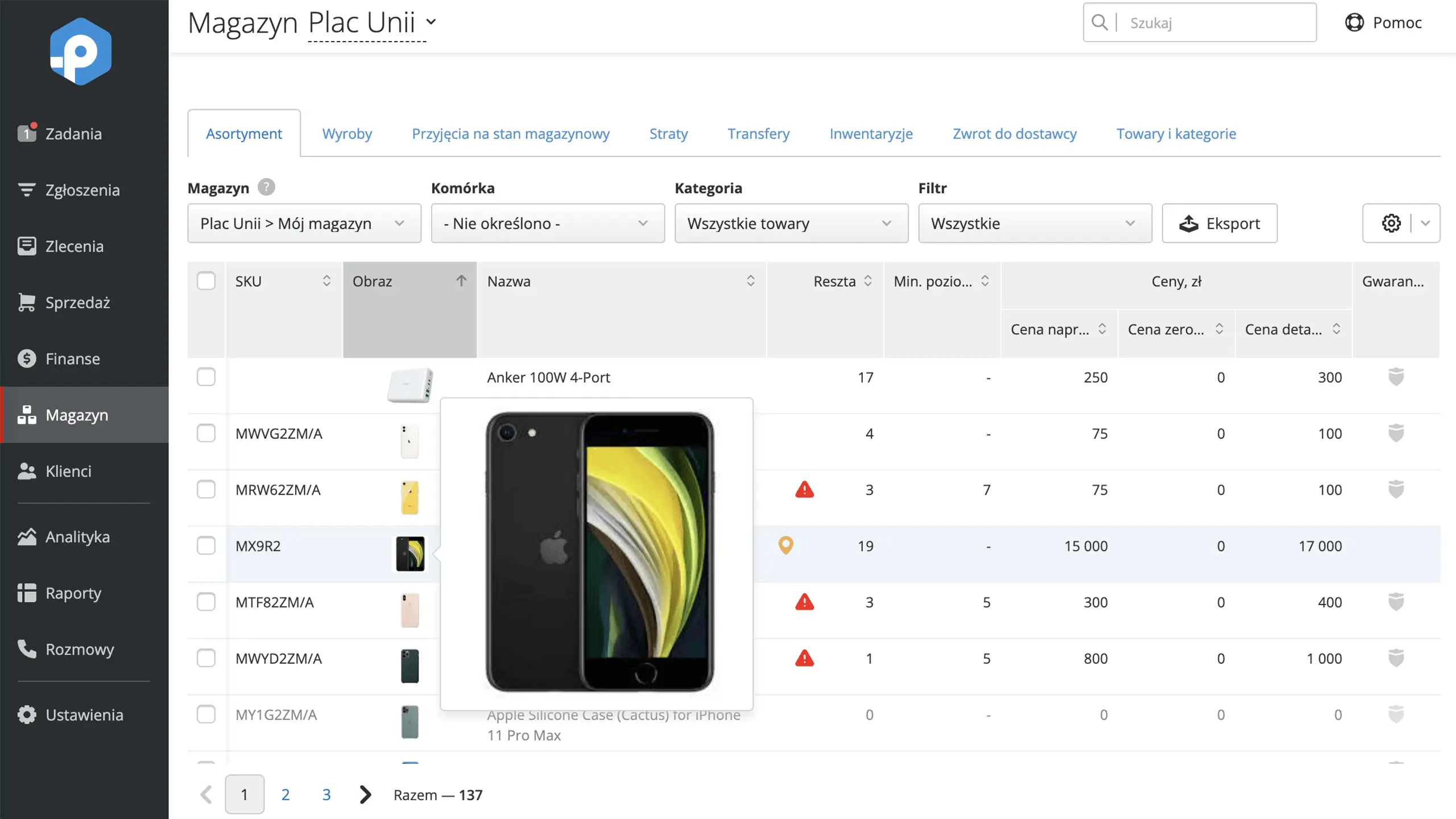Open Zadania in the sidebar
1456x819 pixels.
pyautogui.click(x=84, y=134)
